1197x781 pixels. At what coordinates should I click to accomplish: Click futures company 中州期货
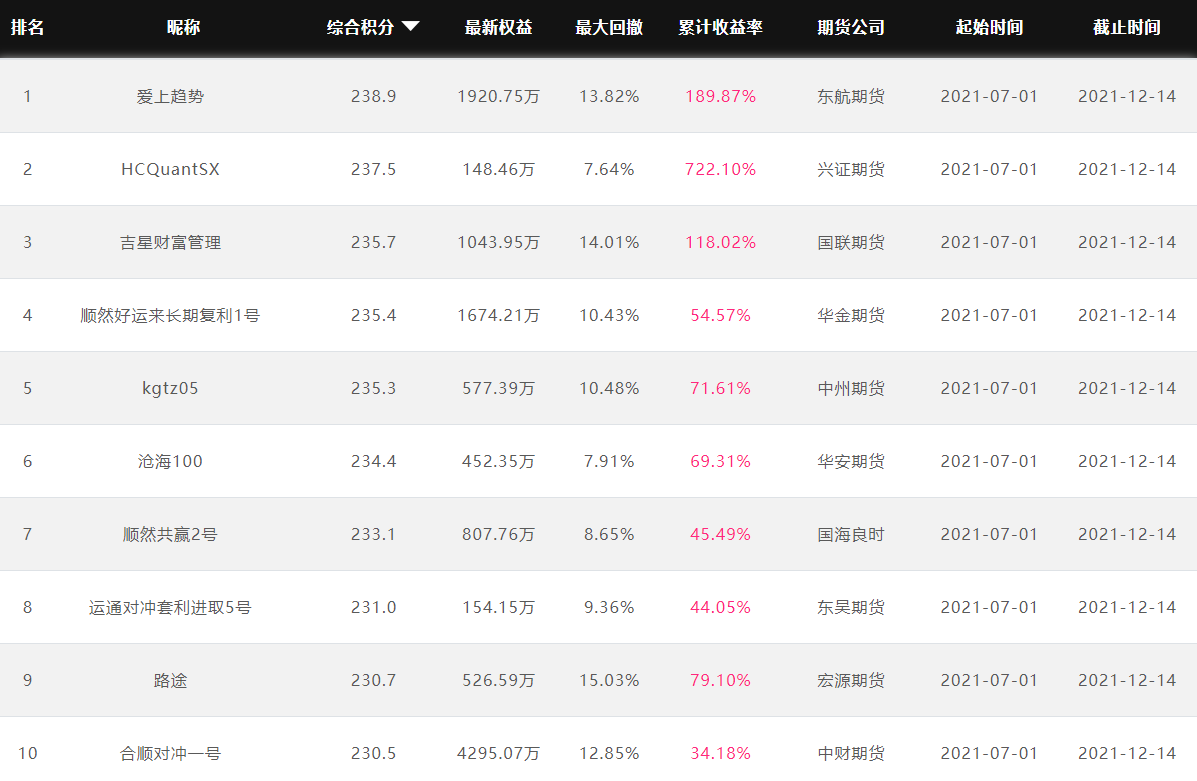[x=851, y=389]
